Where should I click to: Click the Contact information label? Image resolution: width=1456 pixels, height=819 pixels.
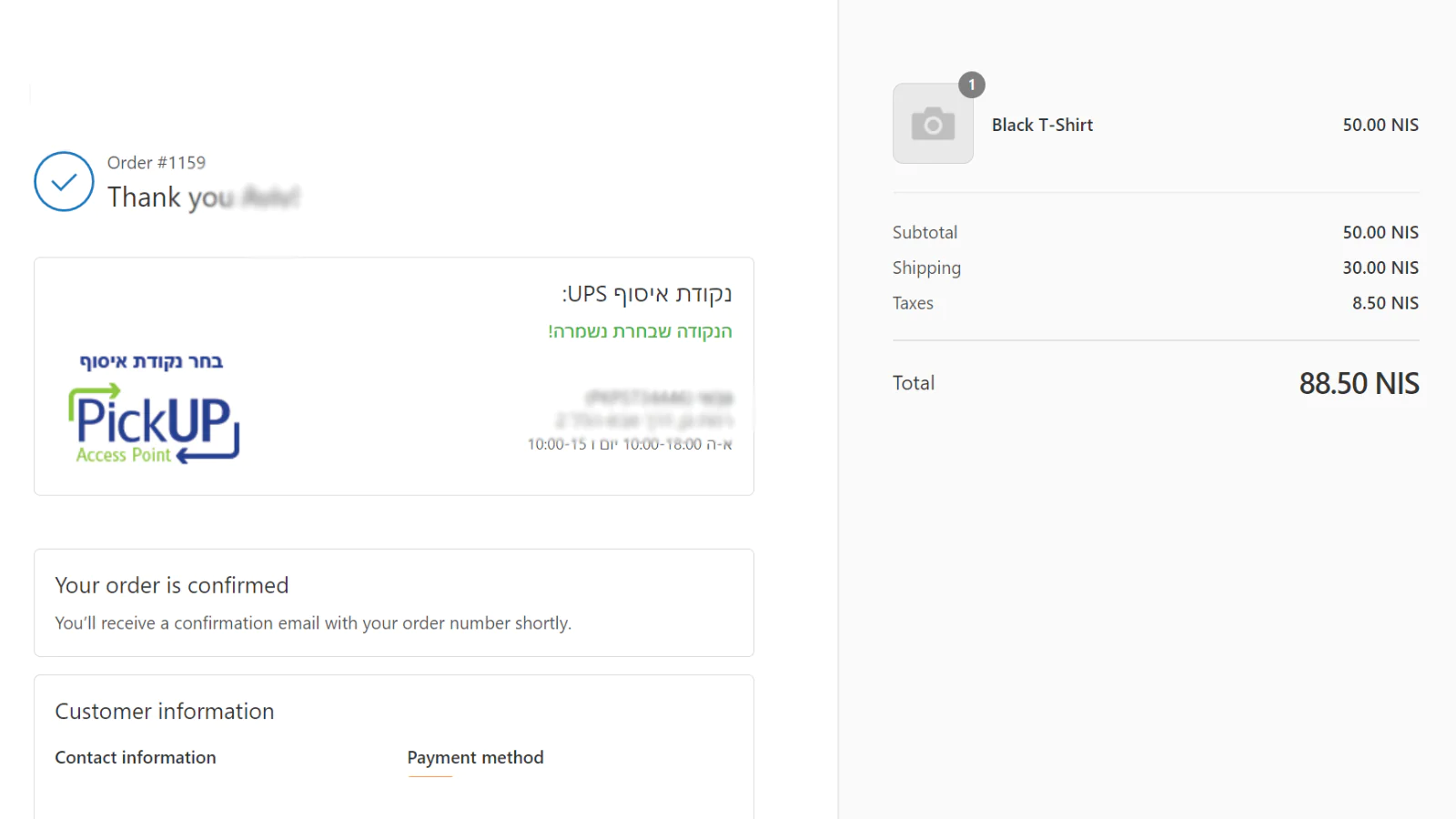tap(136, 757)
